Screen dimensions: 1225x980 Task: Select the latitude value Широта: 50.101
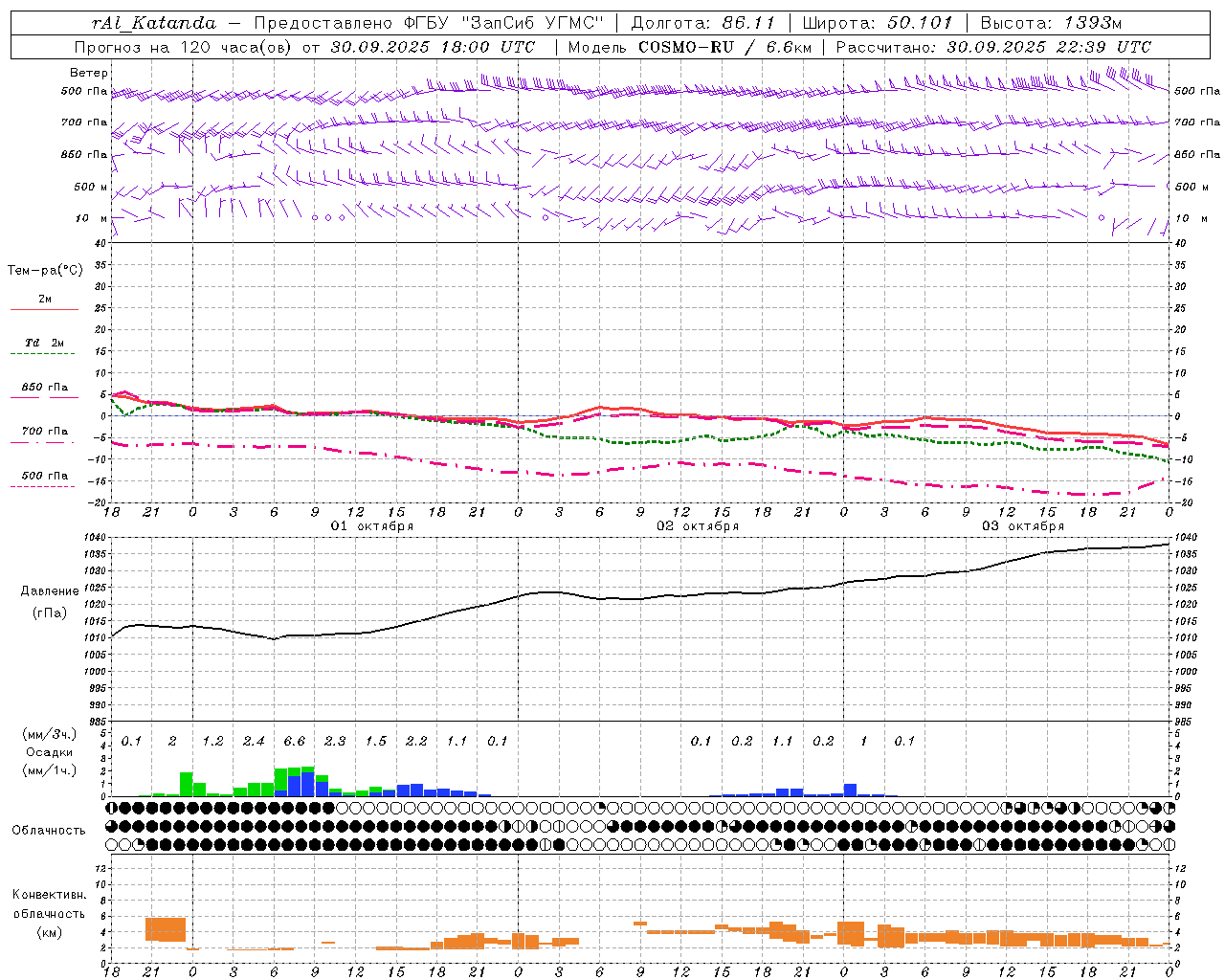[878, 23]
